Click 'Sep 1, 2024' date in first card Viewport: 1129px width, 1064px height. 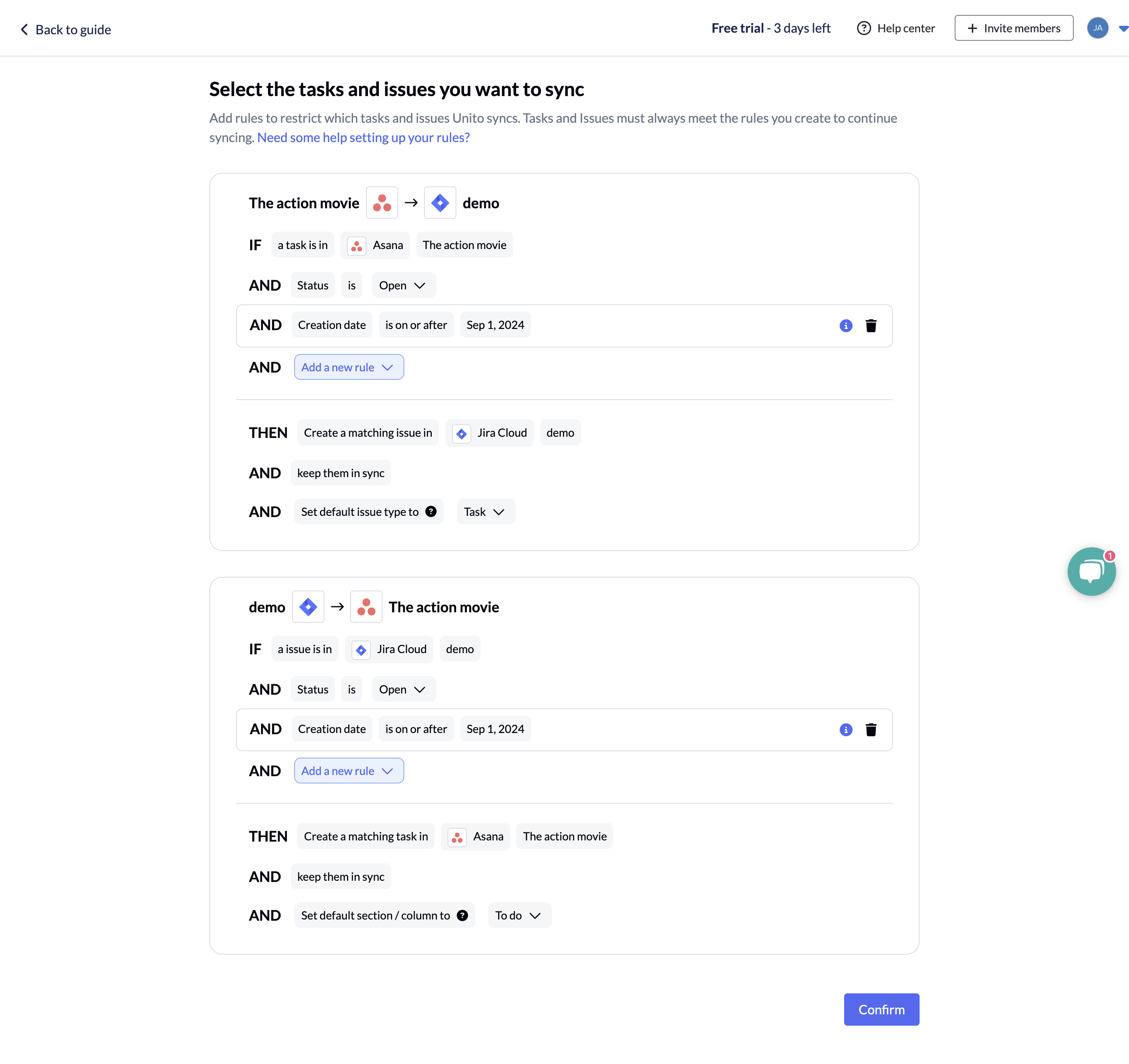pyautogui.click(x=495, y=325)
